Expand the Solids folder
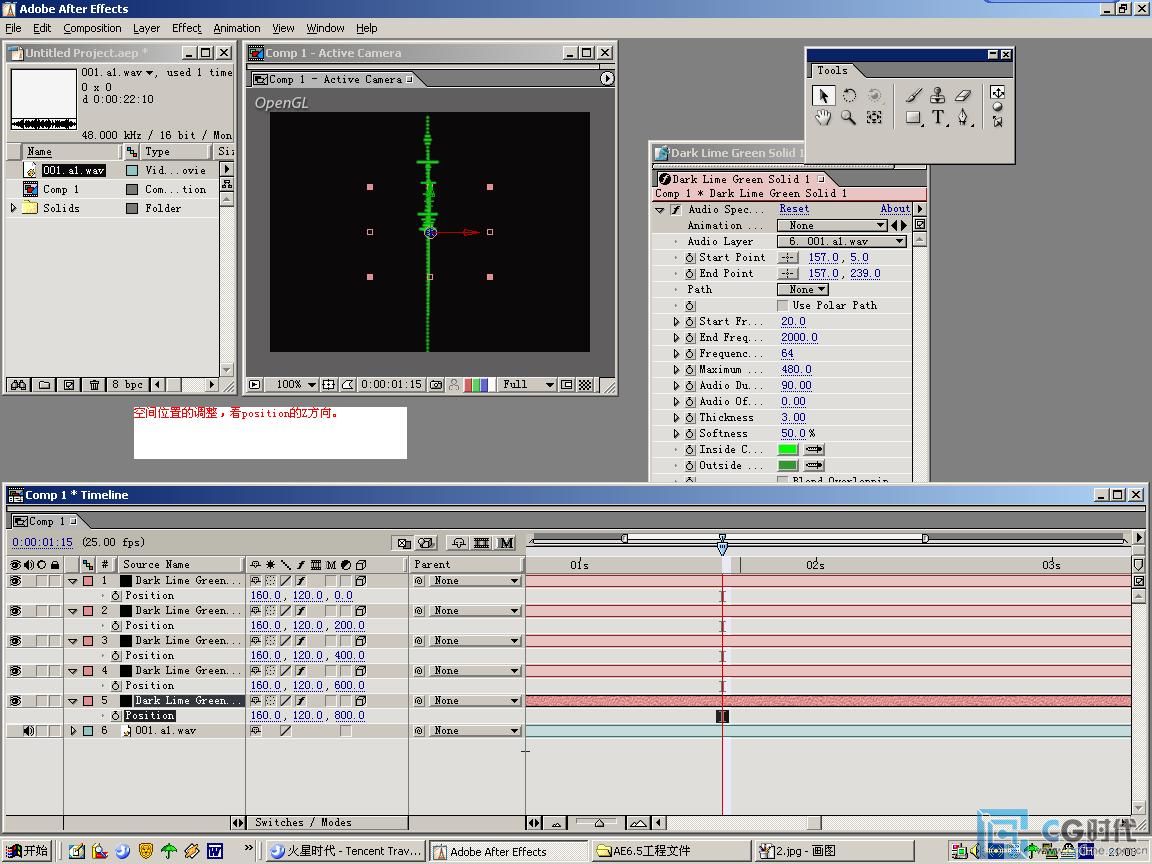Screen dimensions: 1152x864 pyautogui.click(x=13, y=208)
